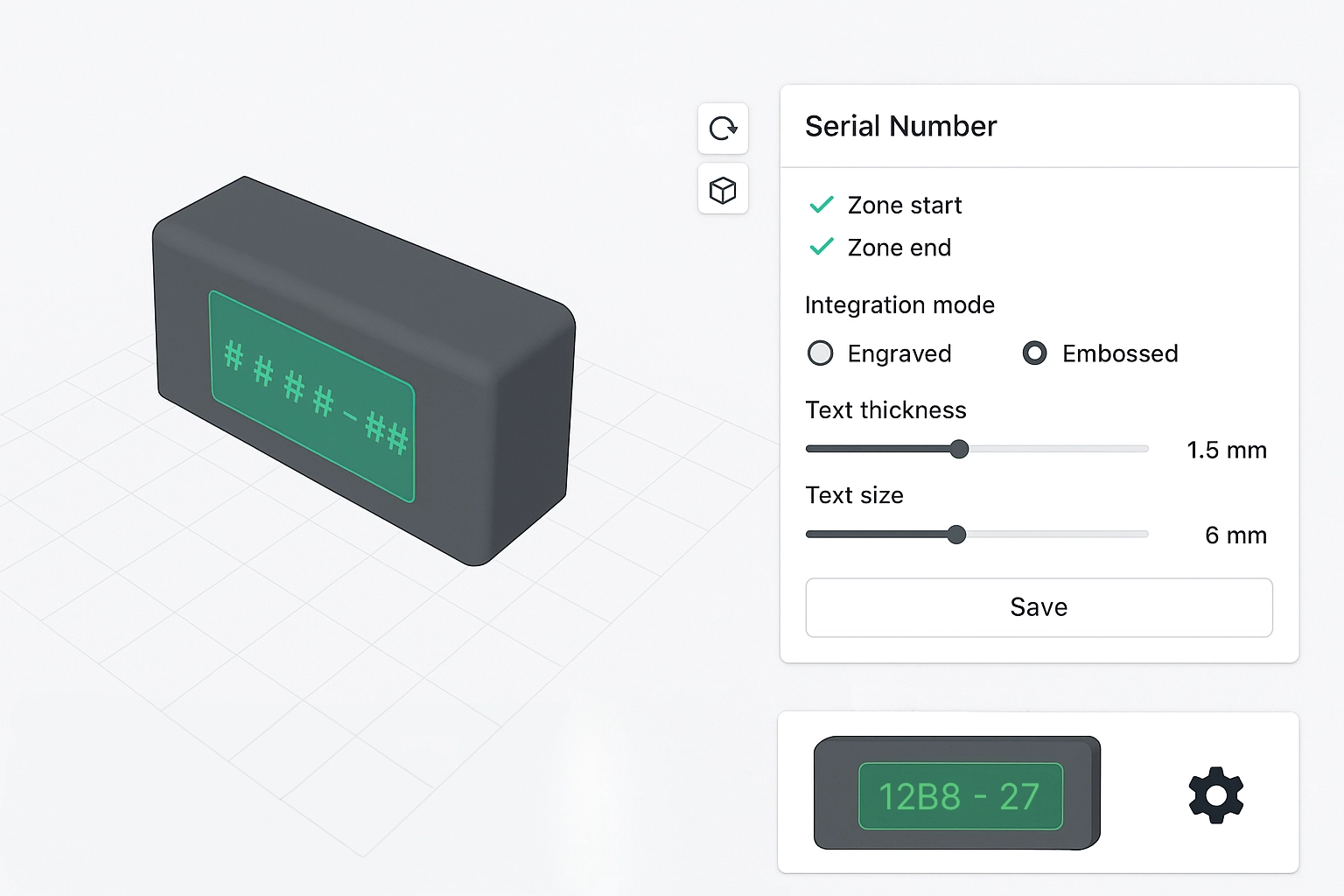
Task: Select the Embossed radio button
Action: (x=1034, y=353)
